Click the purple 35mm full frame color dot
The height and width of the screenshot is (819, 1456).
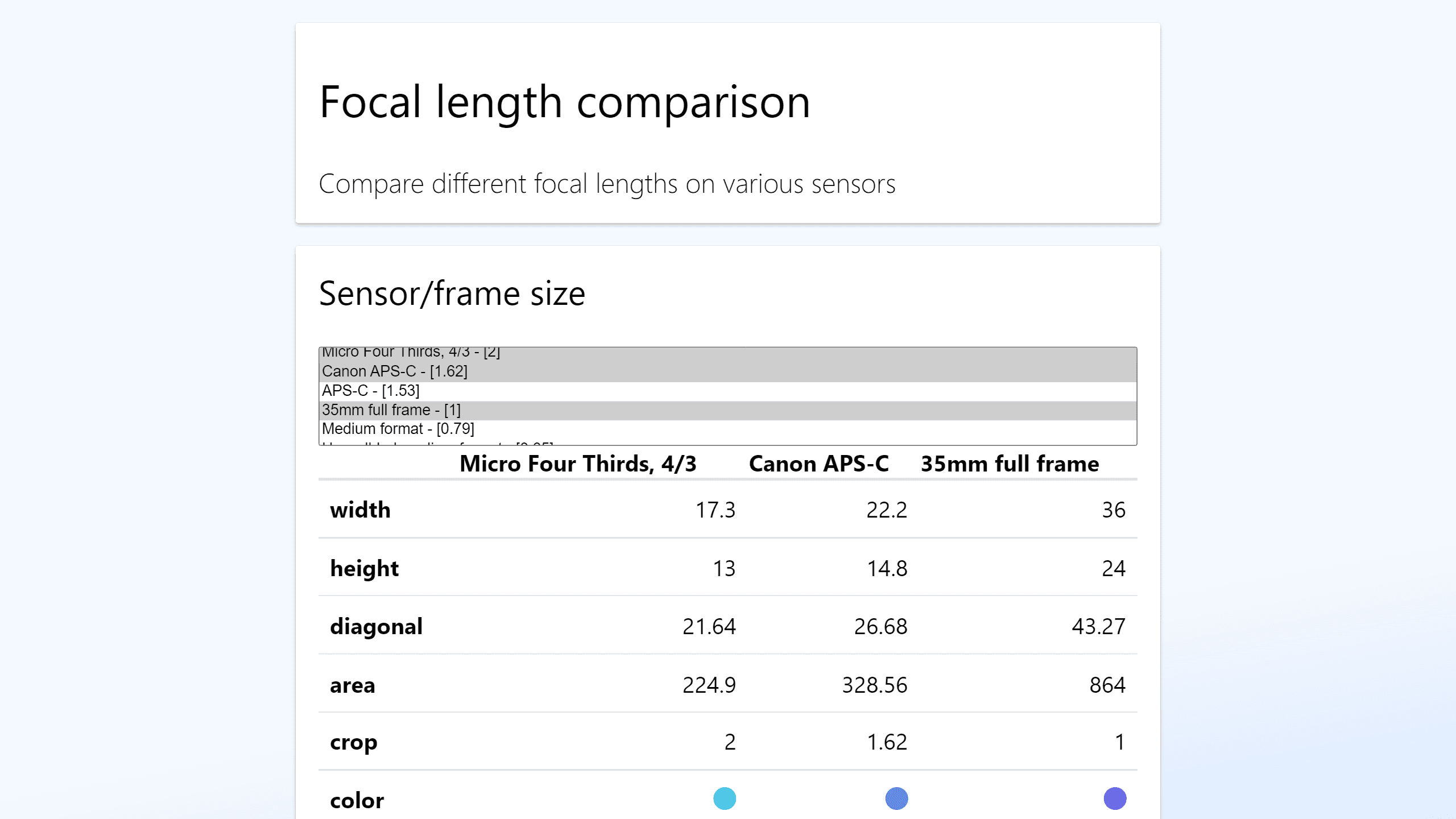click(x=1115, y=799)
